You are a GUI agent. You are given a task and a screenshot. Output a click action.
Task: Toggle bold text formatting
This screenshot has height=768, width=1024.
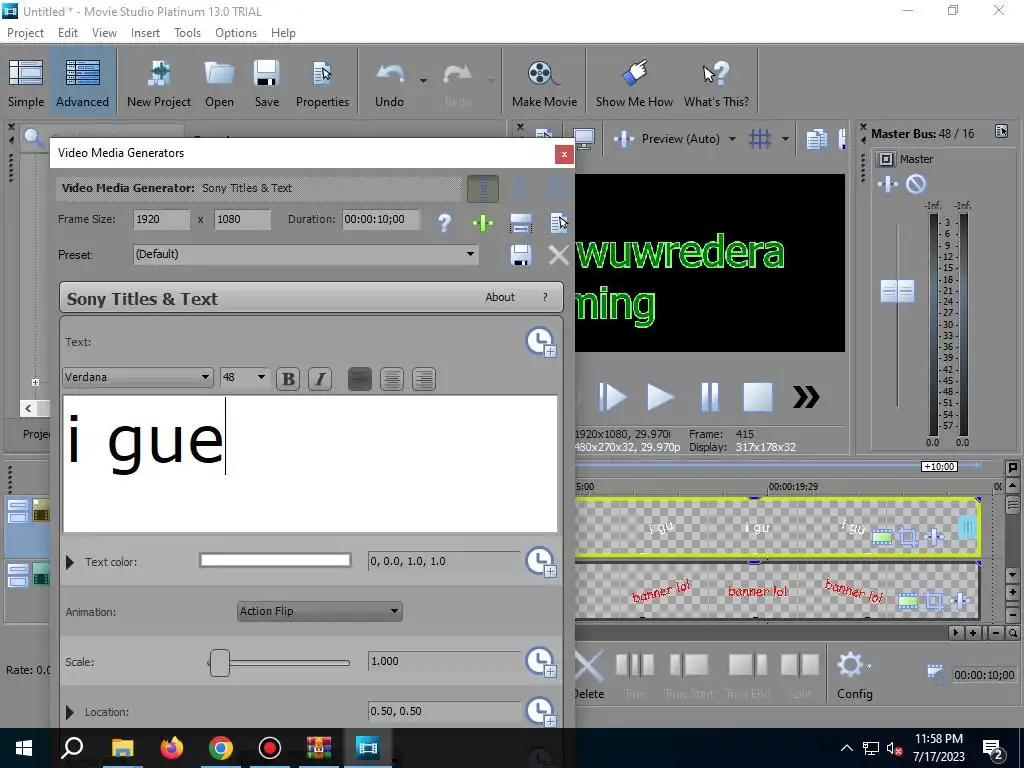coord(288,379)
